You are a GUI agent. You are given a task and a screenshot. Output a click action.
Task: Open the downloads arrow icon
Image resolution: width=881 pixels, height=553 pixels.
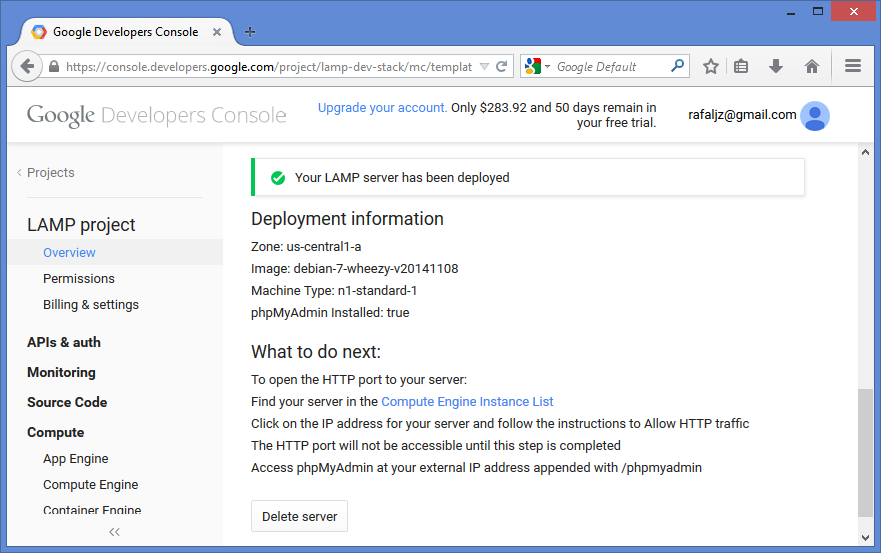coord(776,66)
